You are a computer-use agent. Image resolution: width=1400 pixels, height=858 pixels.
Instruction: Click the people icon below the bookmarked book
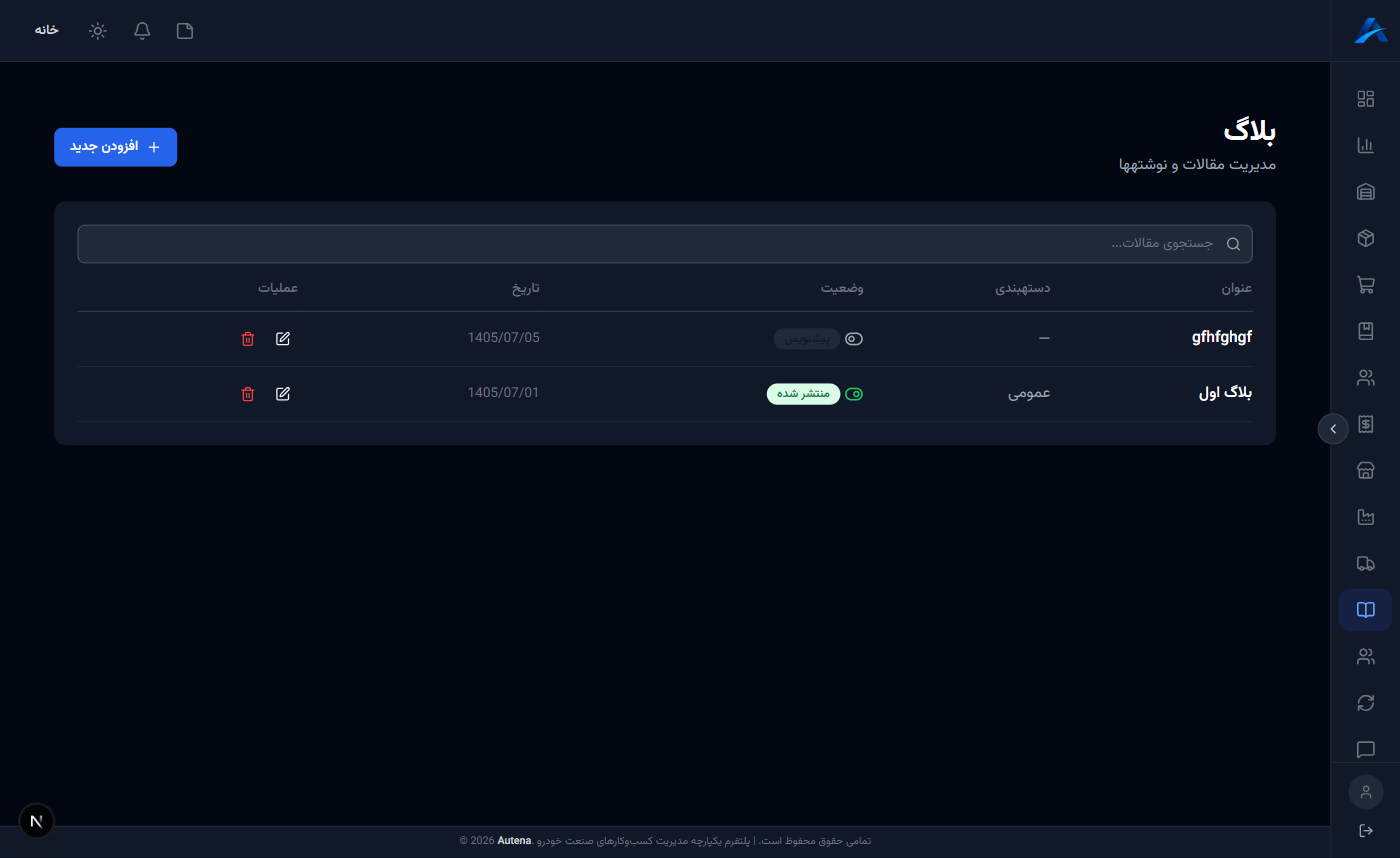coord(1365,378)
